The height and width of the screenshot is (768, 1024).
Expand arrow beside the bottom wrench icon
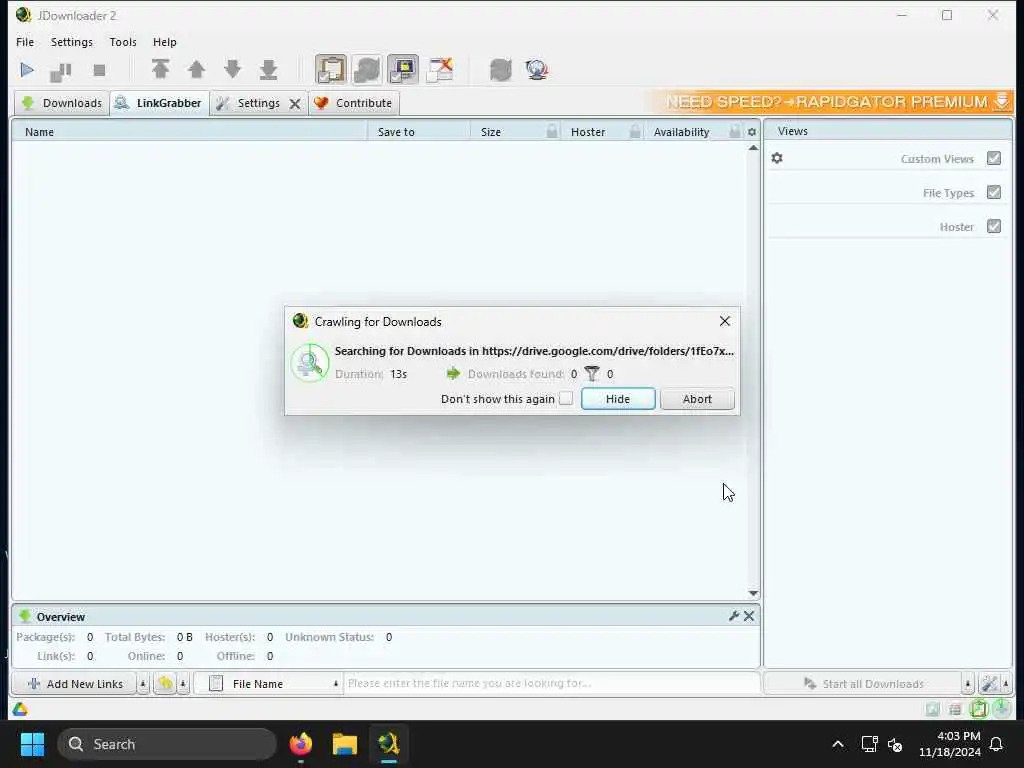click(x=1006, y=684)
